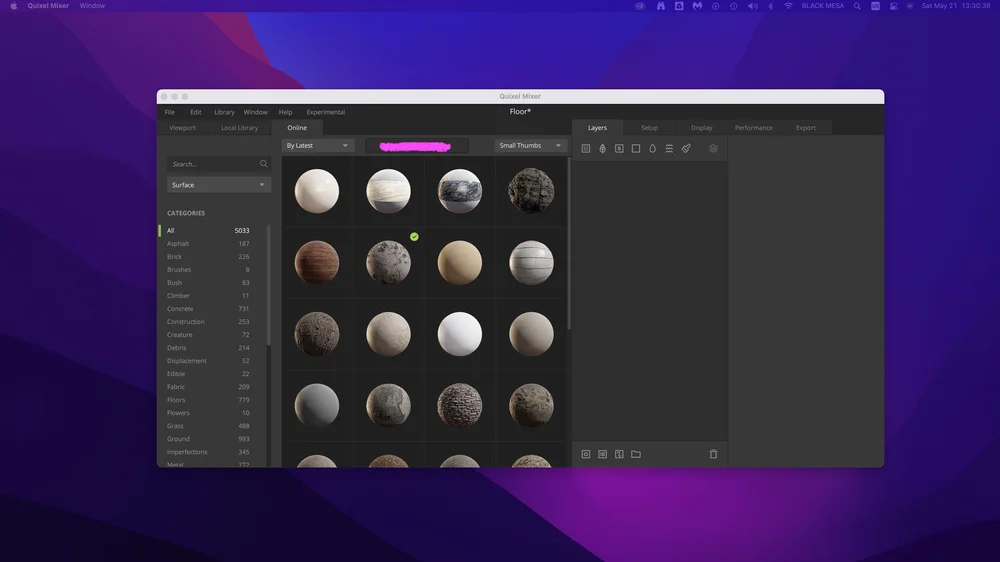Click the material ID mask icon
Image resolution: width=1000 pixels, height=562 pixels.
tap(619, 454)
